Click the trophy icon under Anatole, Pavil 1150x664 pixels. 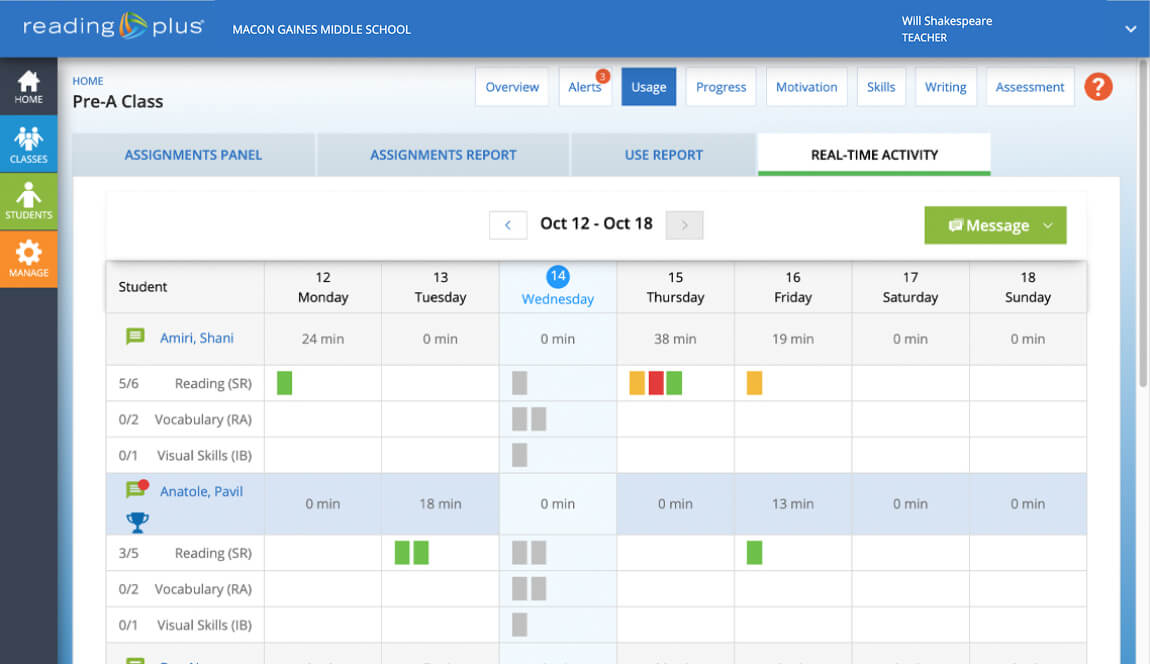(x=137, y=521)
